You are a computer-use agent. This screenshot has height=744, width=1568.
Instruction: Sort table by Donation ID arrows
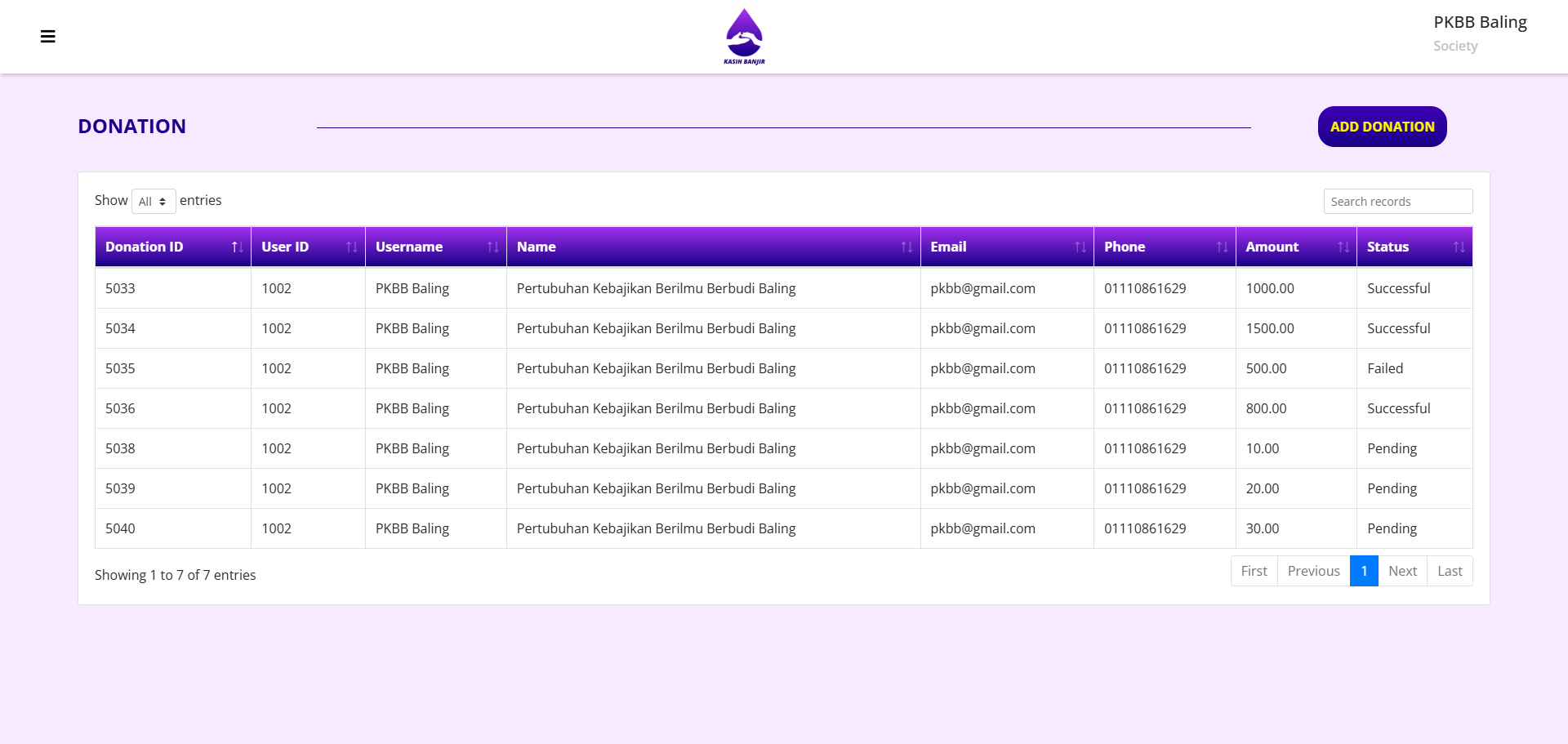[237, 247]
